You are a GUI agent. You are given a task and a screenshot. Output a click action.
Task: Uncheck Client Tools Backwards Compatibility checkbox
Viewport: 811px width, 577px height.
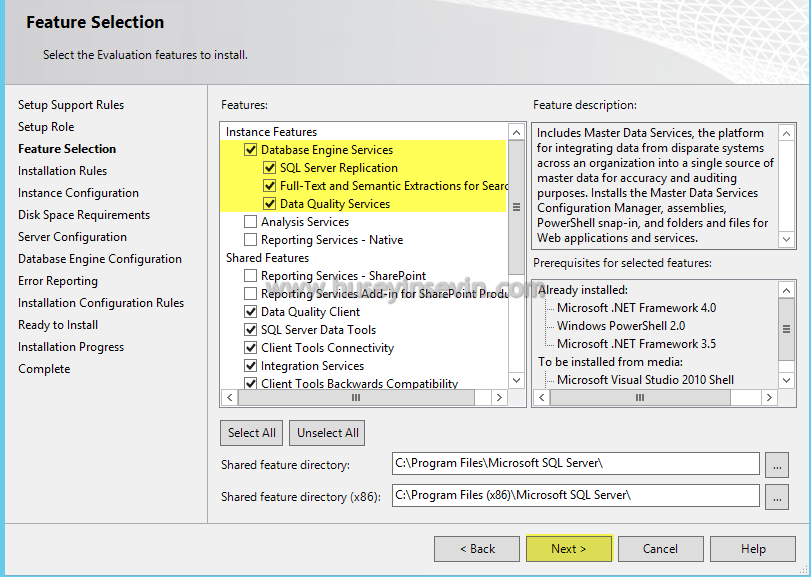[250, 384]
